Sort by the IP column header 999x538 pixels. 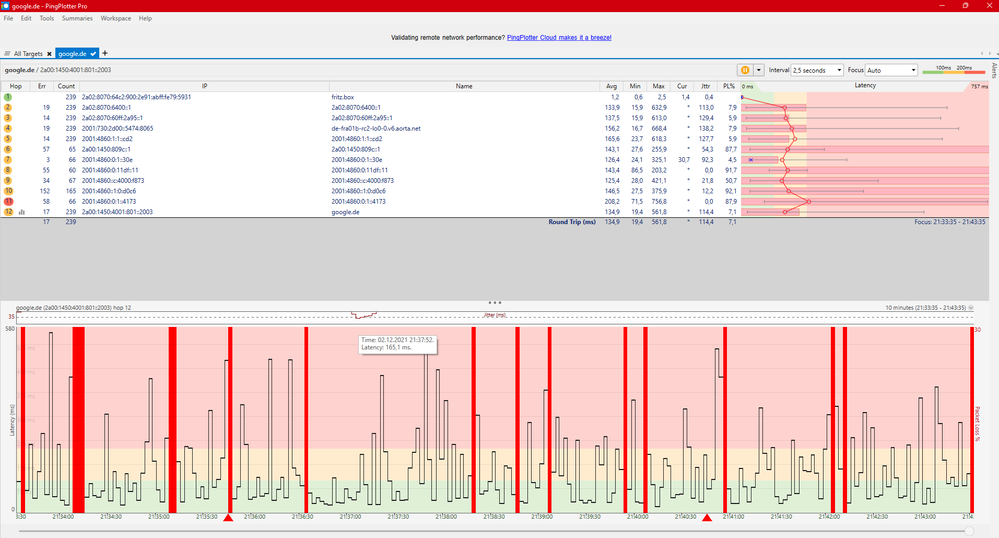coord(205,86)
